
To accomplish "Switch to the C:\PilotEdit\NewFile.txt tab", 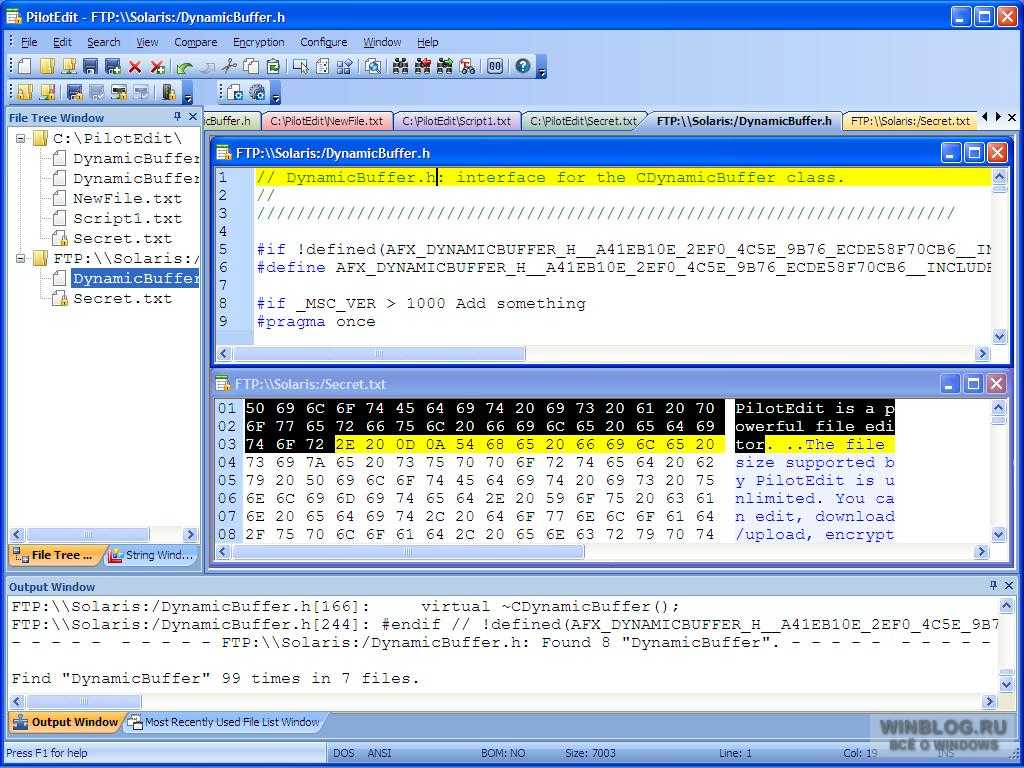I will coord(327,121).
